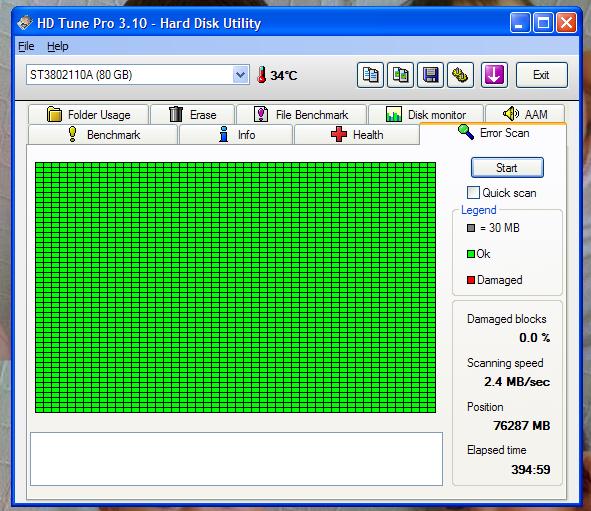Enable the Quick scan checkbox
The height and width of the screenshot is (511, 591).
coord(473,193)
